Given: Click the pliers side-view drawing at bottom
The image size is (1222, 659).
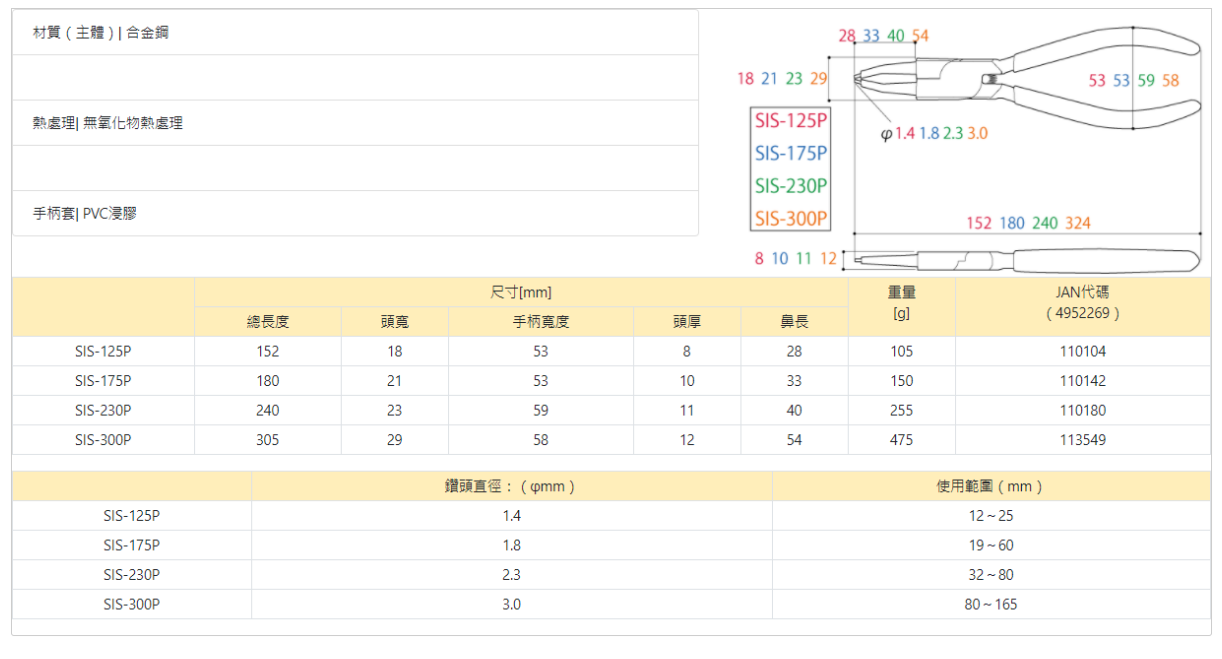Looking at the screenshot, I should click(1020, 260).
